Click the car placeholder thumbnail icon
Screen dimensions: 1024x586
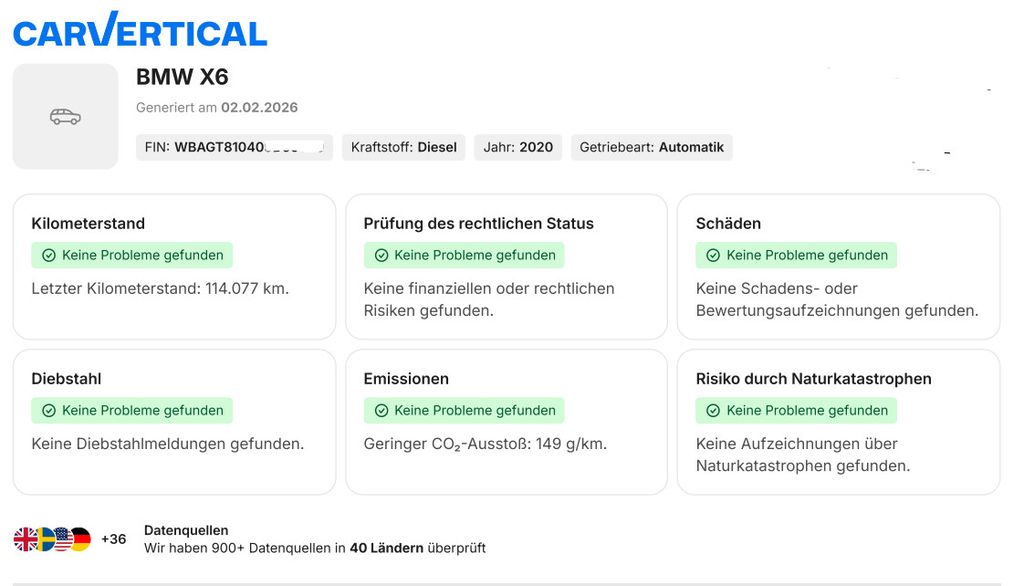[x=65, y=117]
